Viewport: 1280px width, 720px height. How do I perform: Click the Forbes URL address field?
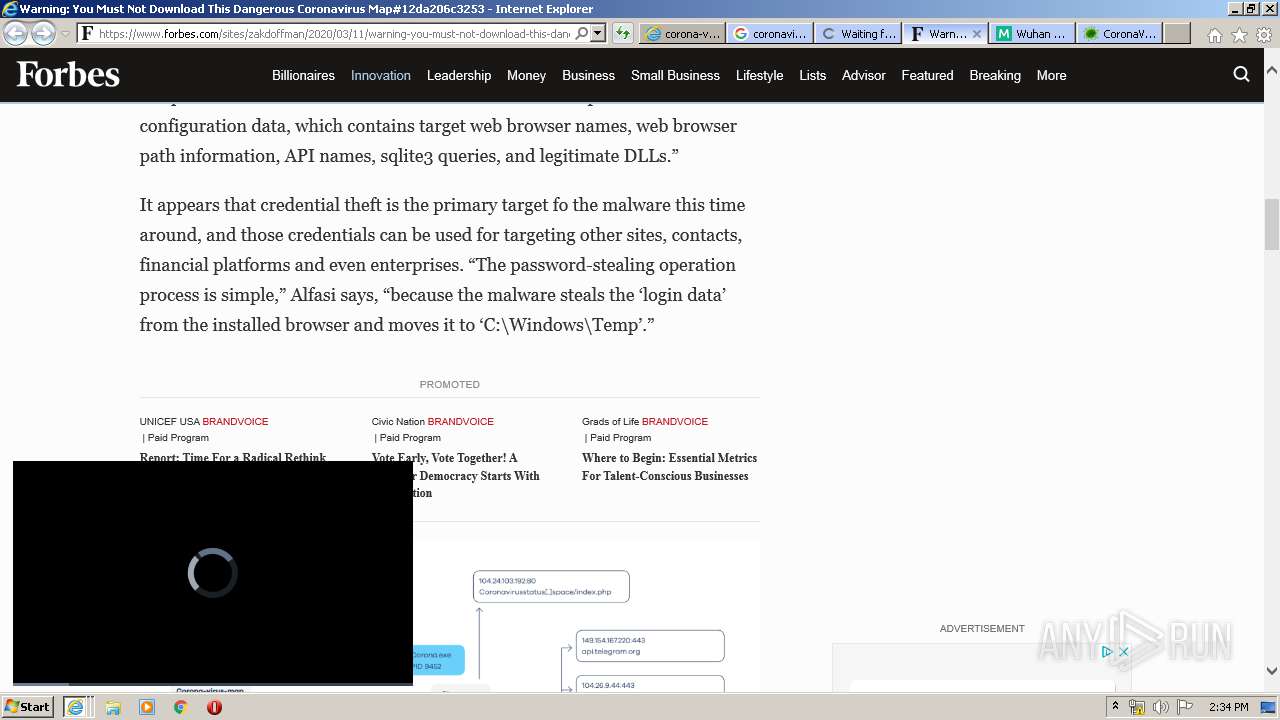pyautogui.click(x=334, y=33)
